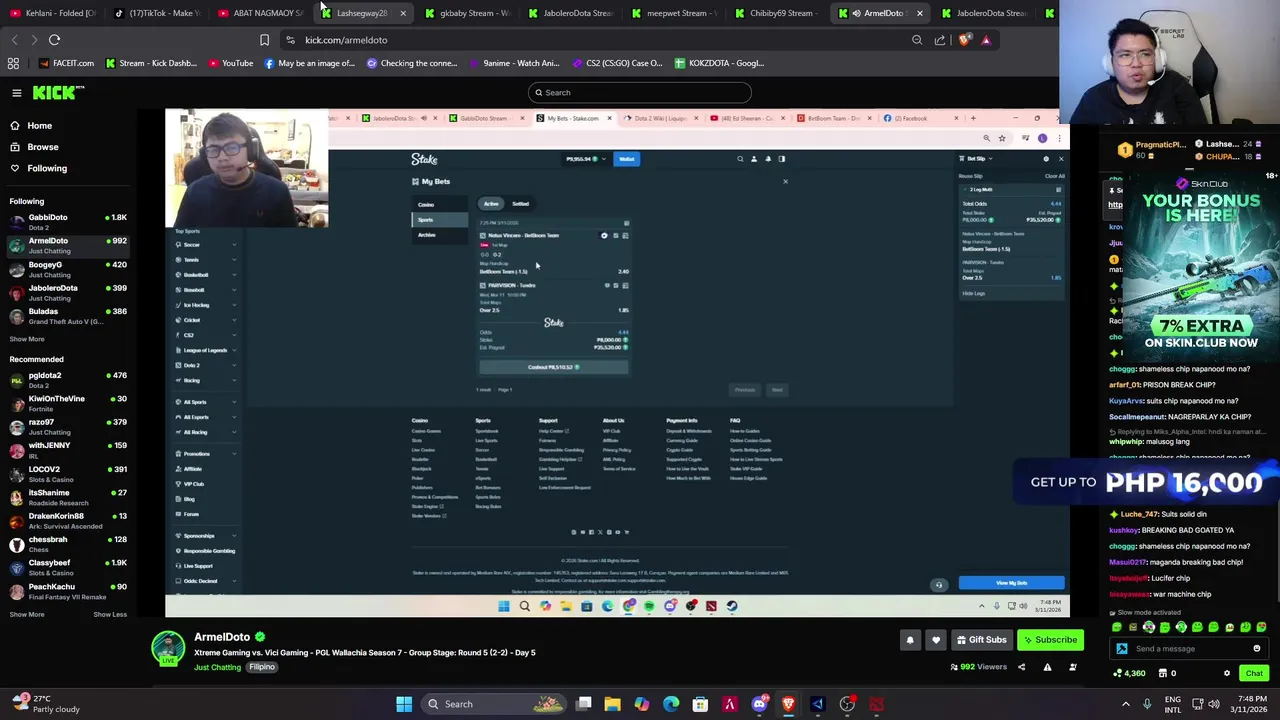Open the Kick hamburger sidebar menu

click(17, 92)
